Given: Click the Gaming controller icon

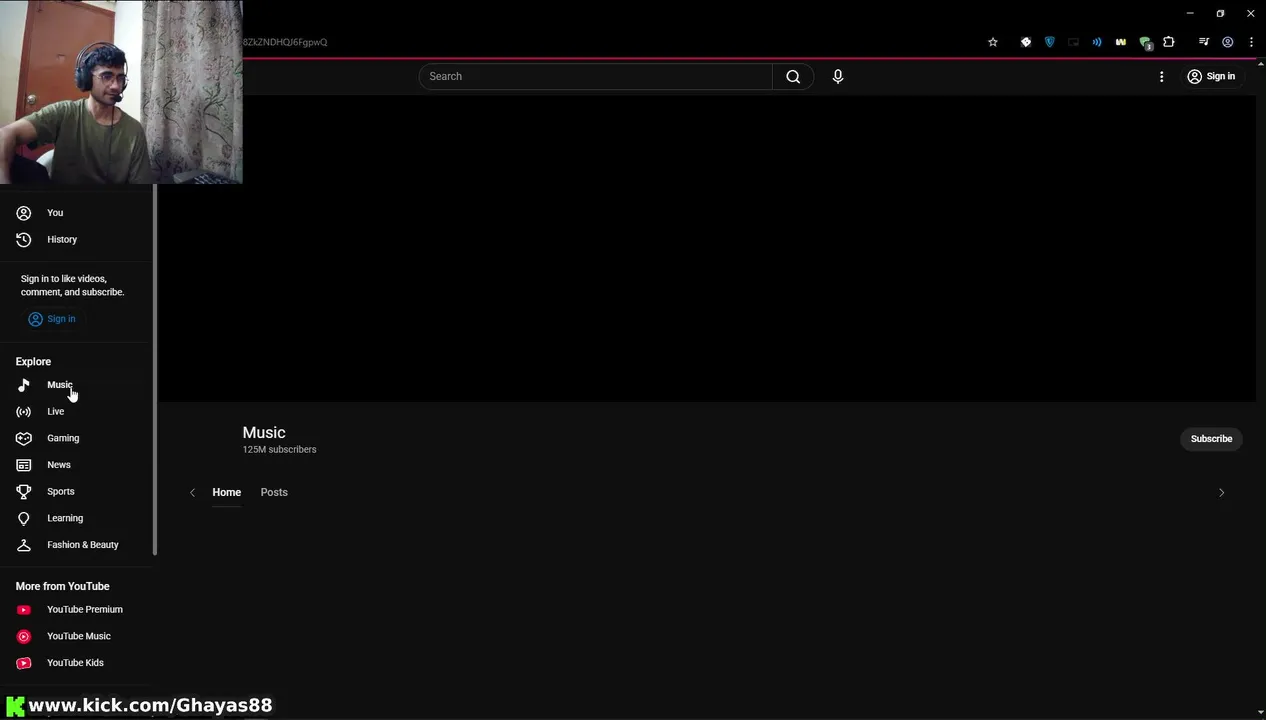Looking at the screenshot, I should [x=24, y=438].
